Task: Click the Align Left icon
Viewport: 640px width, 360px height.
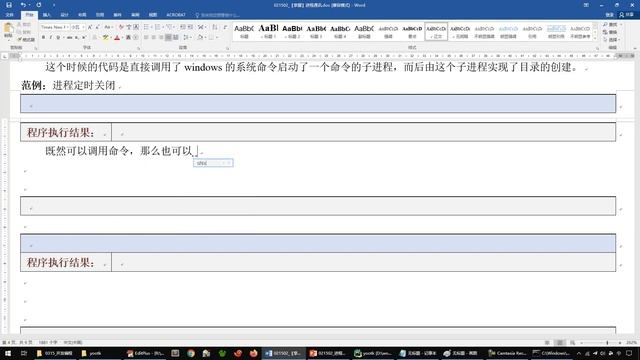Action: point(146,38)
